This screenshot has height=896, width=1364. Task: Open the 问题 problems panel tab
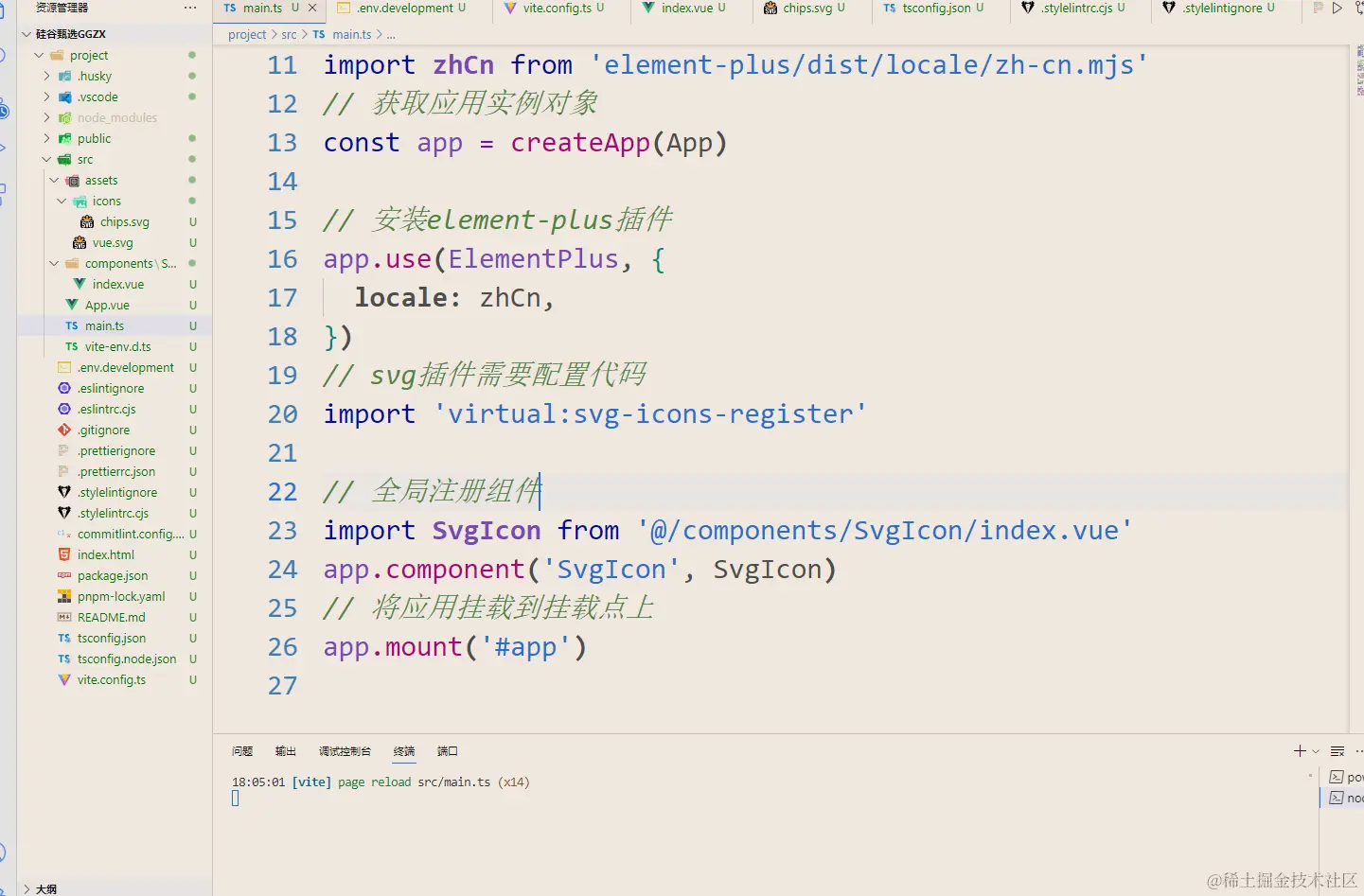tap(241, 750)
